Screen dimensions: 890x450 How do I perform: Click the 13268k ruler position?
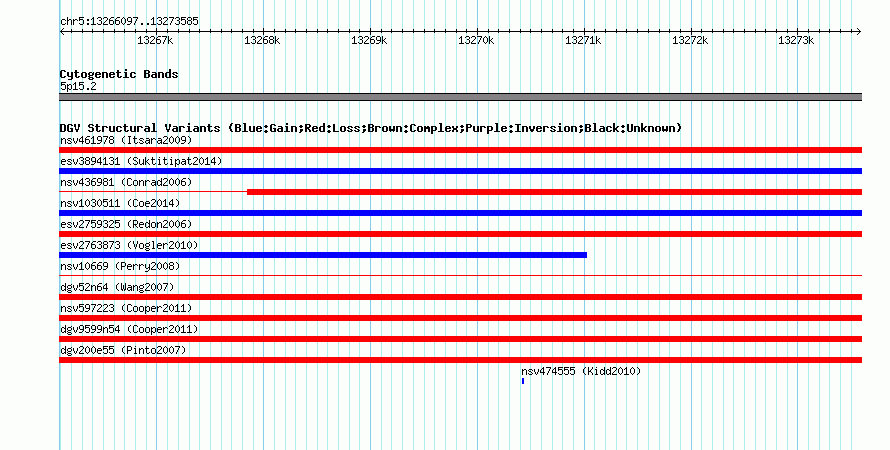point(262,40)
